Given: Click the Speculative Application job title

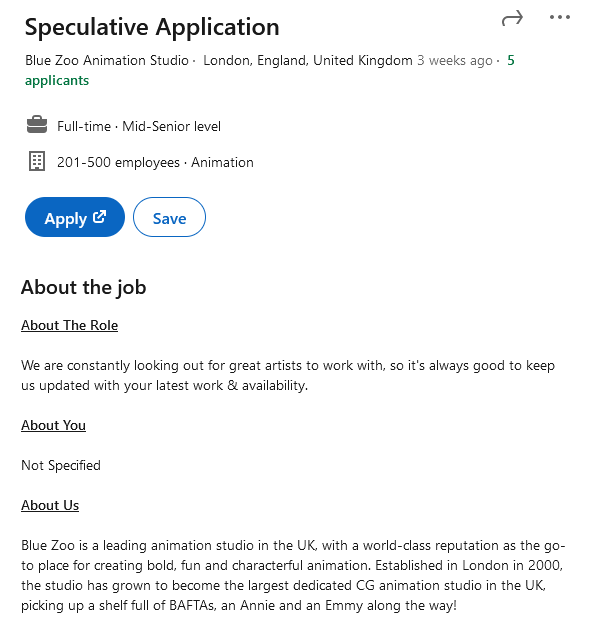Looking at the screenshot, I should 152,27.
